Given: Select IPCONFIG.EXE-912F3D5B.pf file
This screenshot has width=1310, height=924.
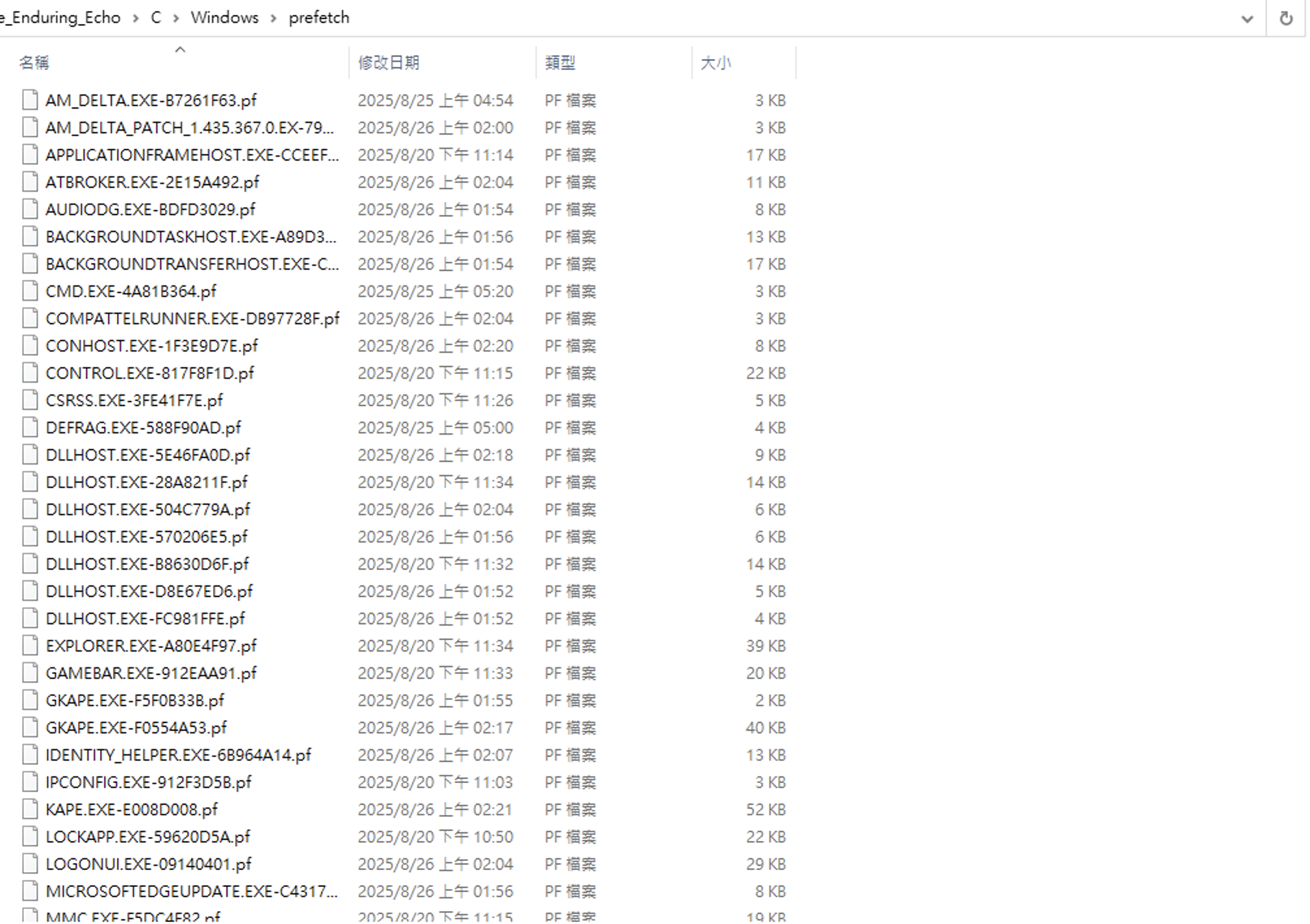Looking at the screenshot, I should coord(148,782).
